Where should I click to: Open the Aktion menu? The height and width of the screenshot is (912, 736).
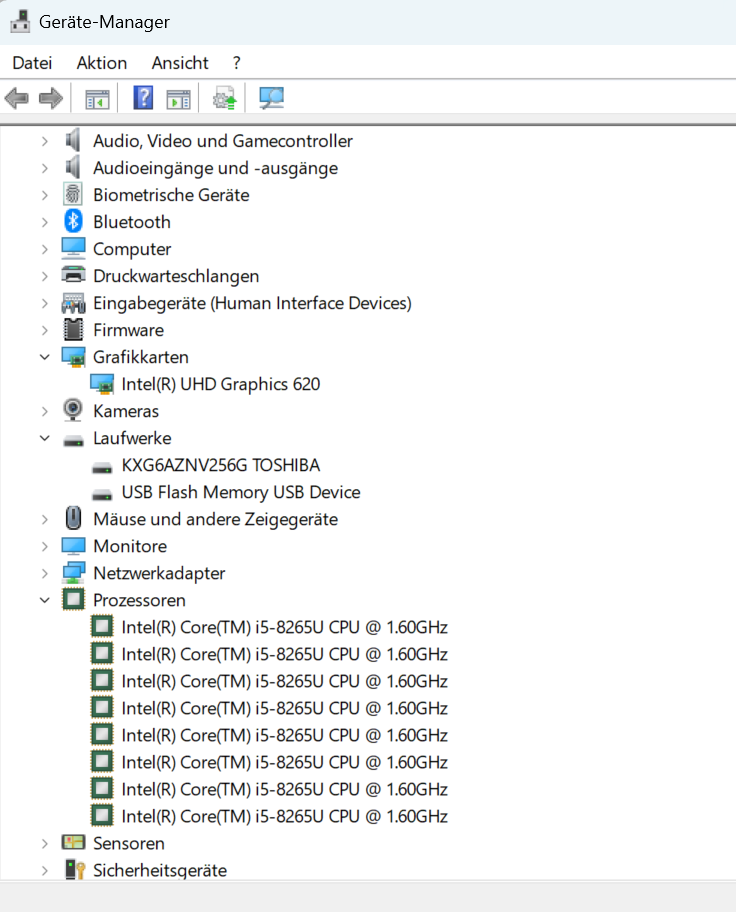click(102, 63)
